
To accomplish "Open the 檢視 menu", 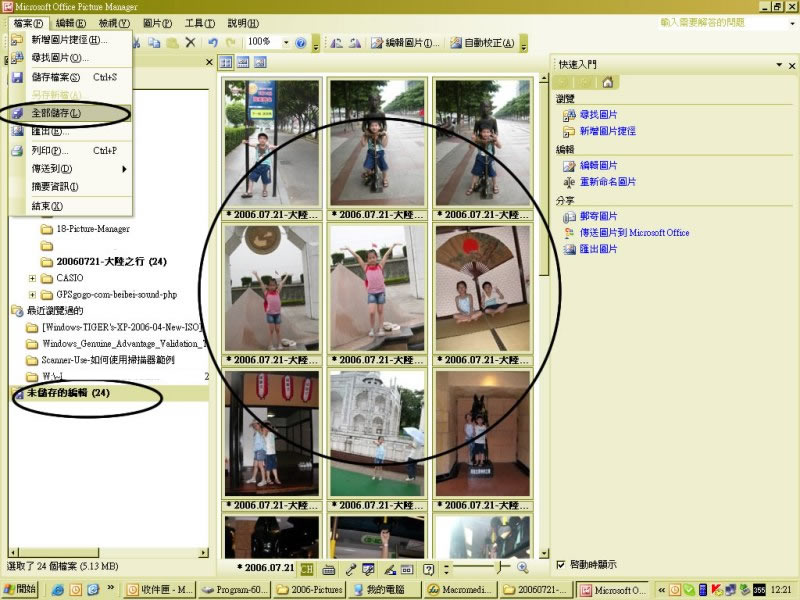I will tap(114, 23).
